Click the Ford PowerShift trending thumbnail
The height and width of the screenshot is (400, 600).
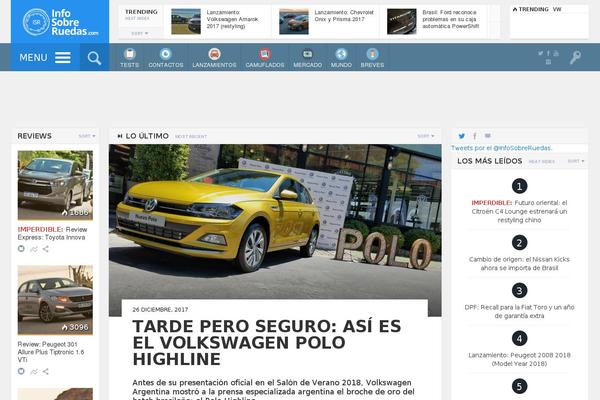402,22
